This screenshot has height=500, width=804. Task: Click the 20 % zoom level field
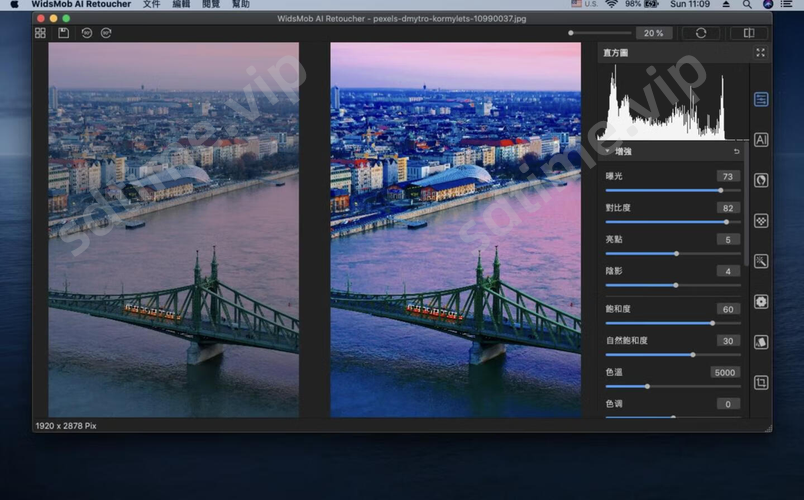(654, 33)
